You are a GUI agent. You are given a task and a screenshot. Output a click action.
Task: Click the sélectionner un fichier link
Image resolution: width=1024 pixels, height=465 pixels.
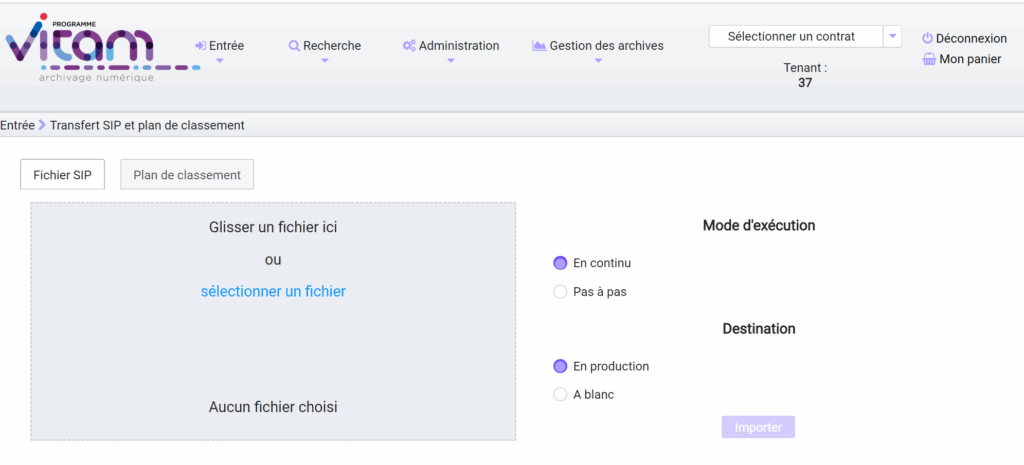point(273,292)
